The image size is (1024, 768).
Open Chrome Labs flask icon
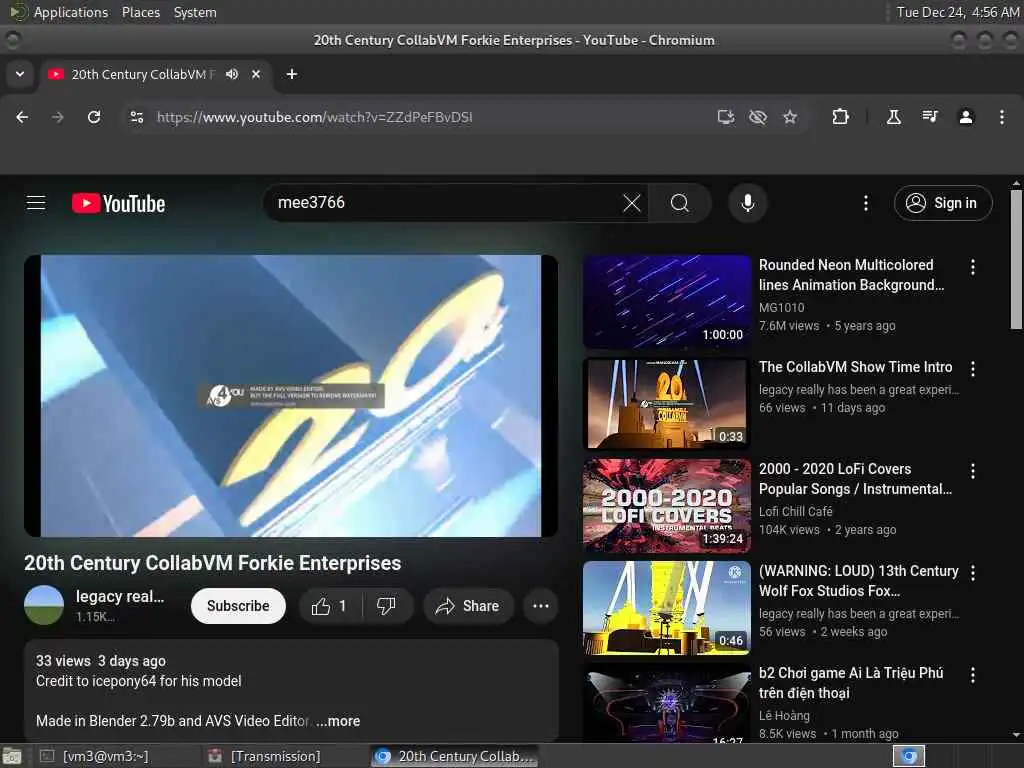[894, 117]
